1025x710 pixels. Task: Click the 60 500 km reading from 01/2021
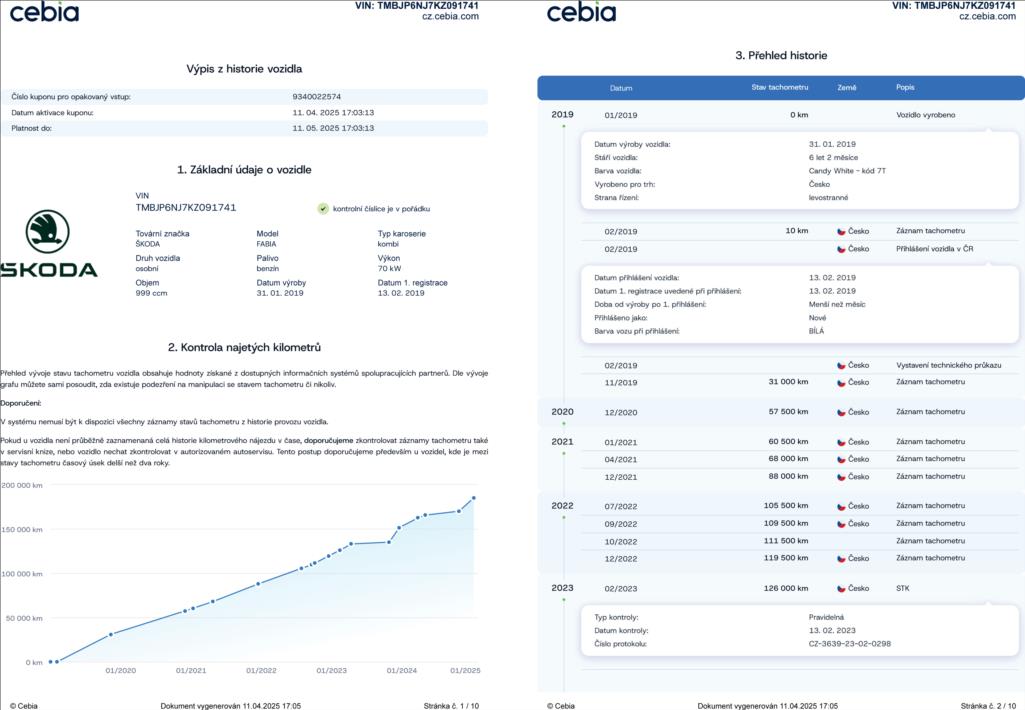pos(788,441)
